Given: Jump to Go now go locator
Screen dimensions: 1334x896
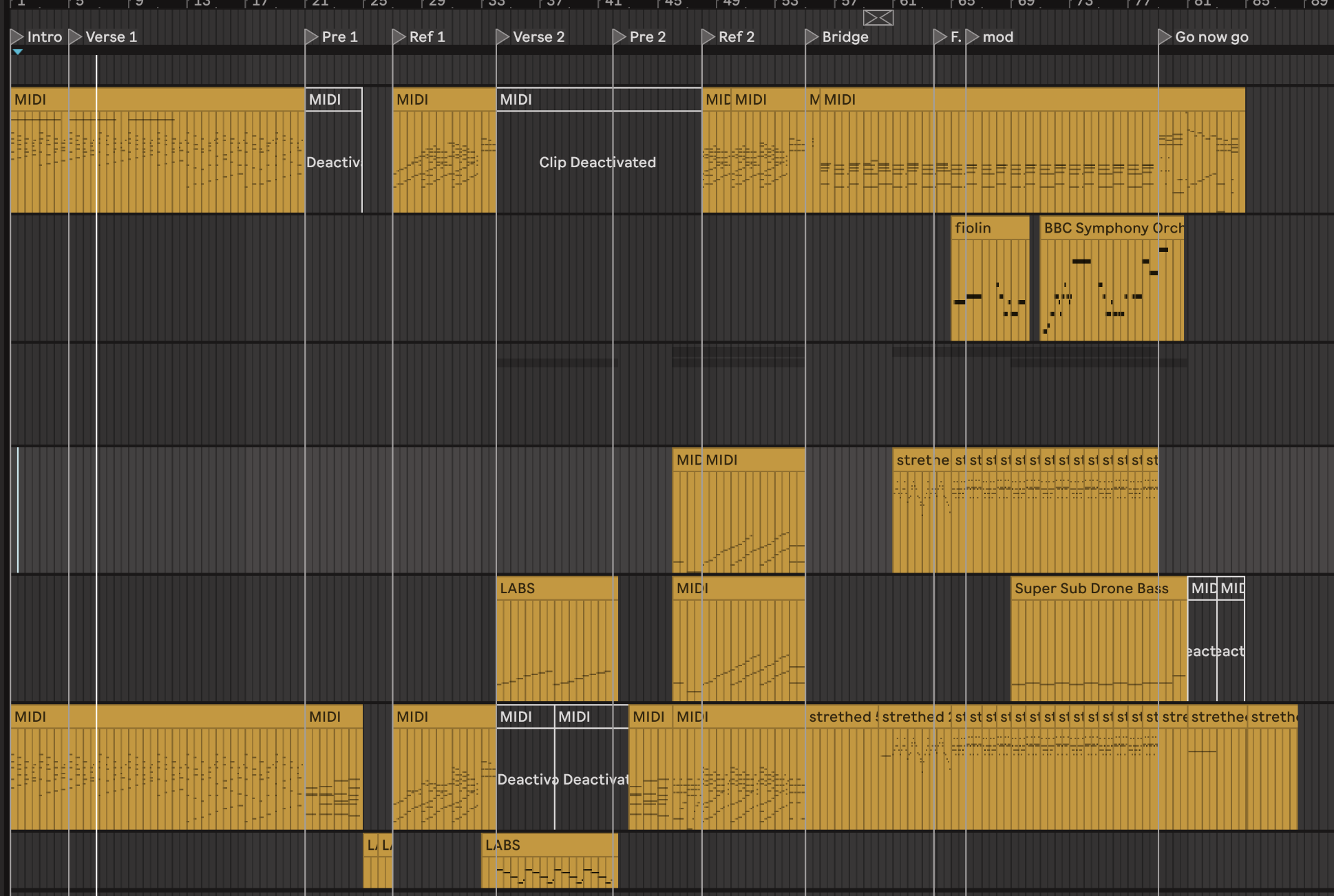Looking at the screenshot, I should [x=1165, y=36].
